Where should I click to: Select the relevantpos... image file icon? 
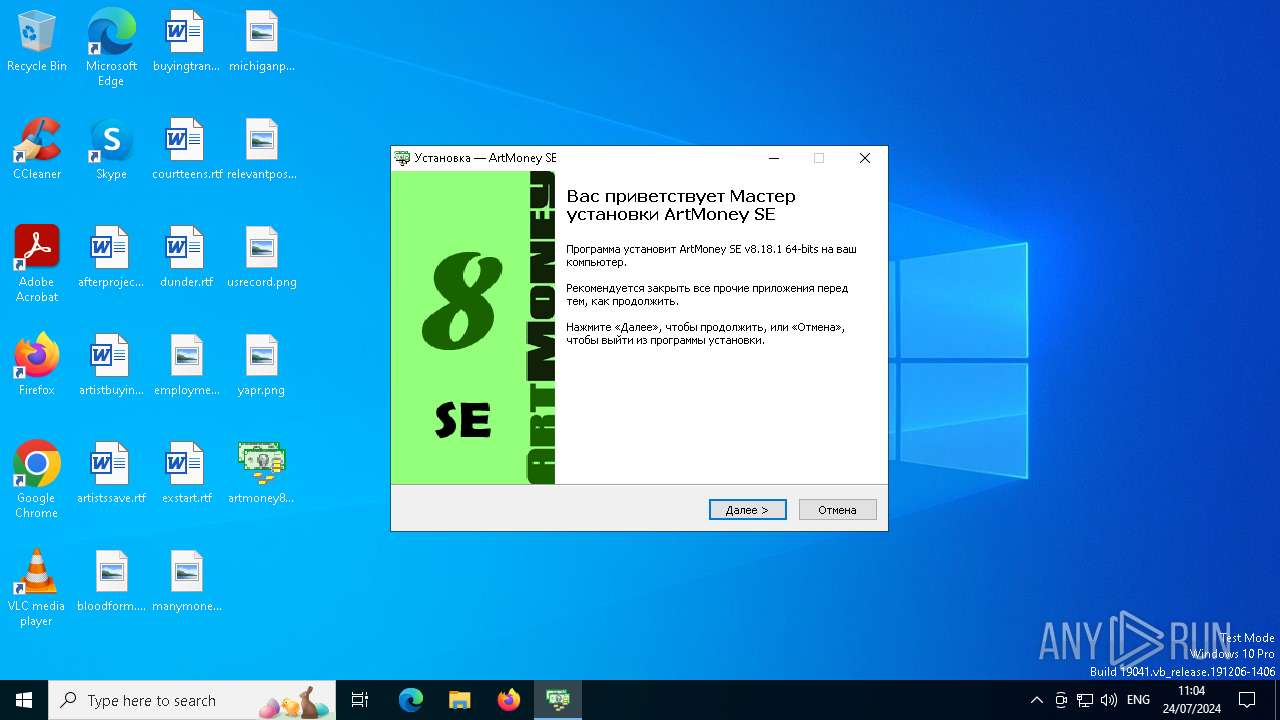pos(262,150)
